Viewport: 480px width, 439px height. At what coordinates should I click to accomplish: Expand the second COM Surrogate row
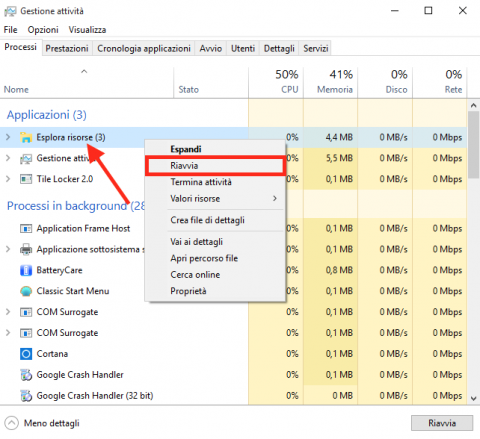point(8,333)
